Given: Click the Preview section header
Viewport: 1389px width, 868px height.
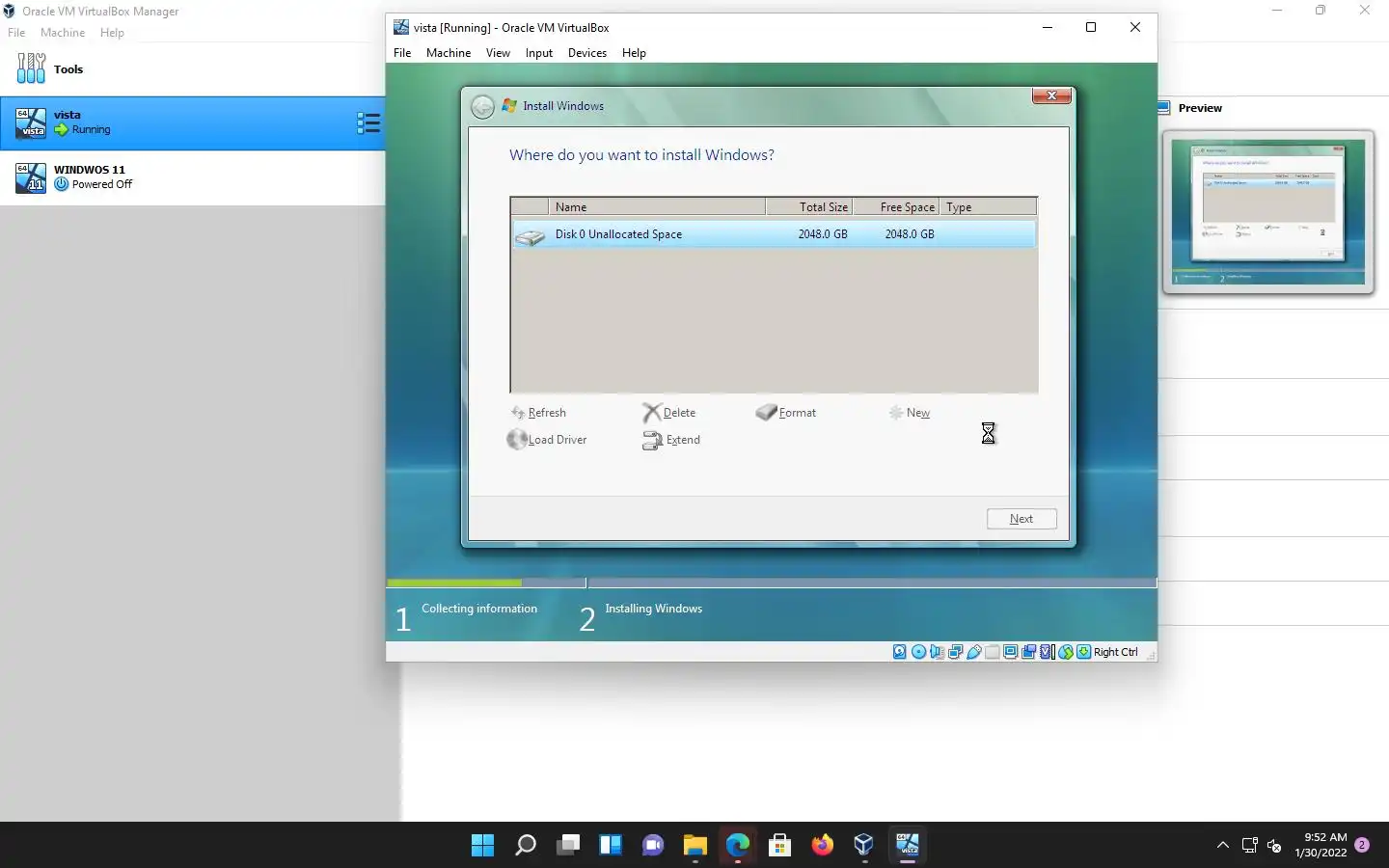Looking at the screenshot, I should [1200, 108].
